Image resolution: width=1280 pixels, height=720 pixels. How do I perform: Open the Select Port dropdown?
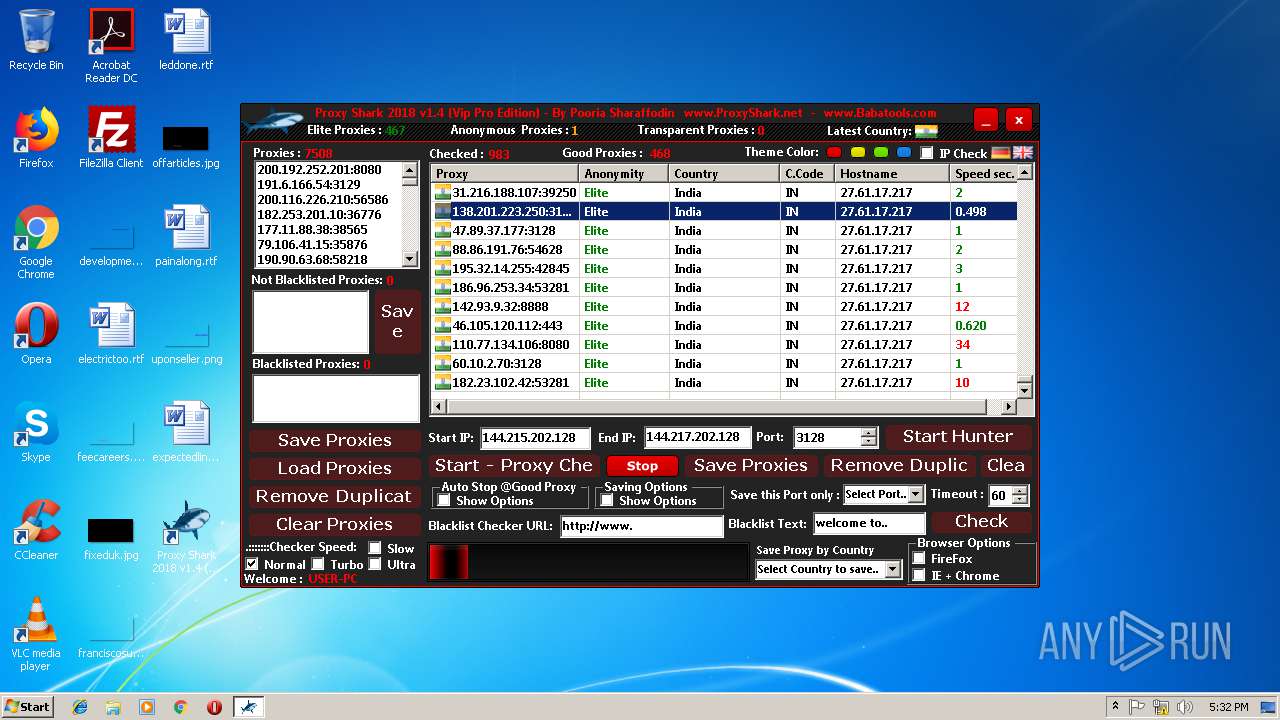[x=884, y=494]
